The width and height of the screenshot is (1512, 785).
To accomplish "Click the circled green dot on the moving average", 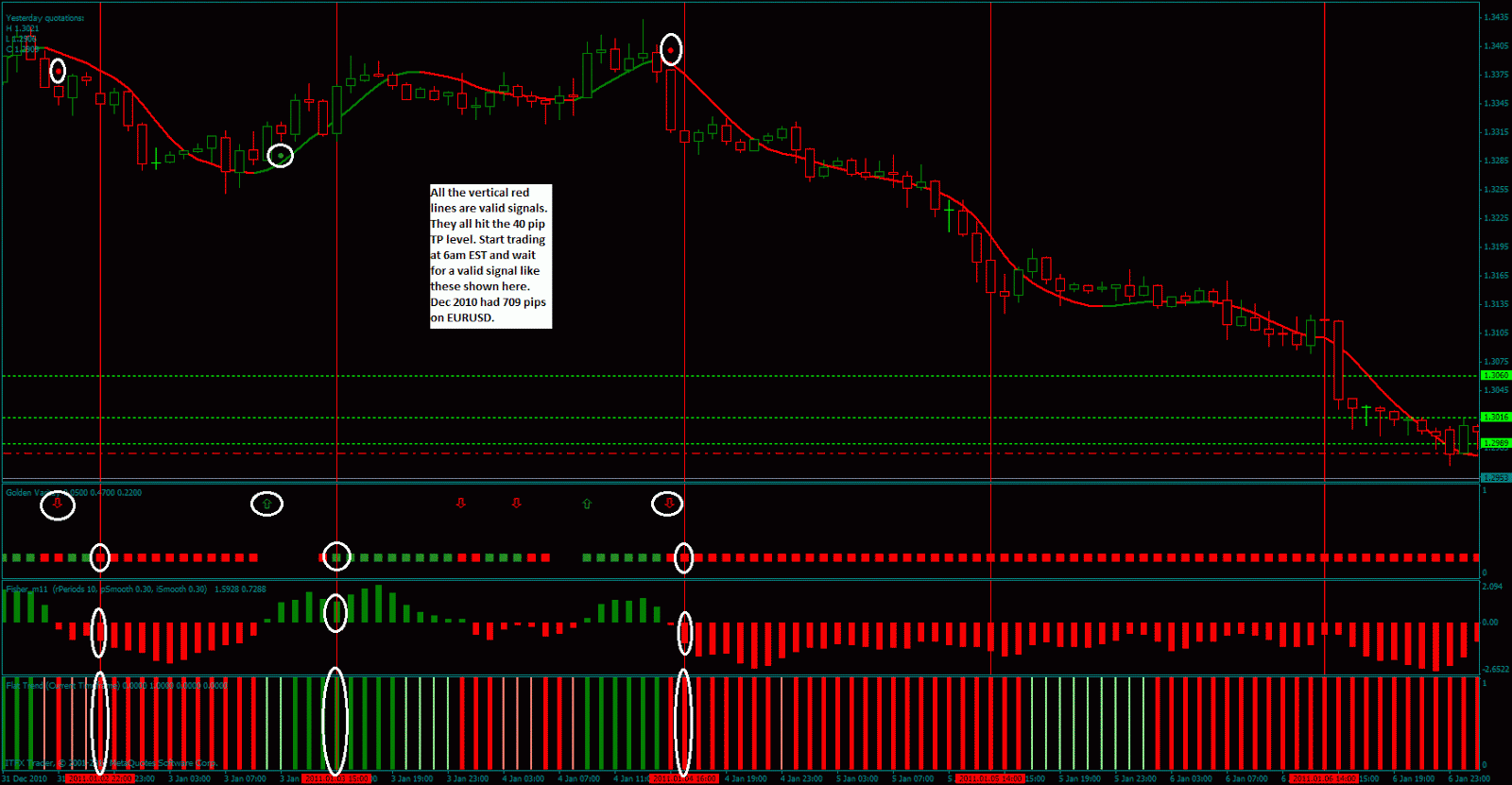I will coord(281,156).
